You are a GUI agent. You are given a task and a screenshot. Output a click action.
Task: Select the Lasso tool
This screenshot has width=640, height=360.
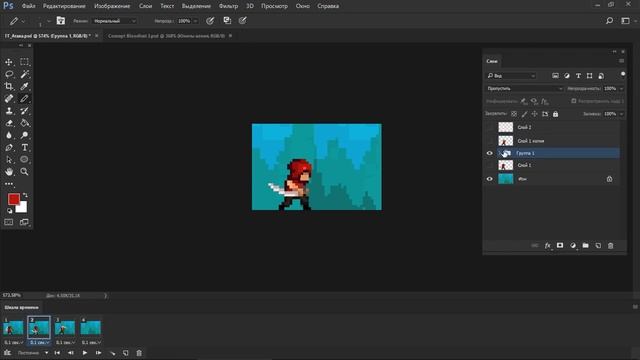pyautogui.click(x=9, y=74)
